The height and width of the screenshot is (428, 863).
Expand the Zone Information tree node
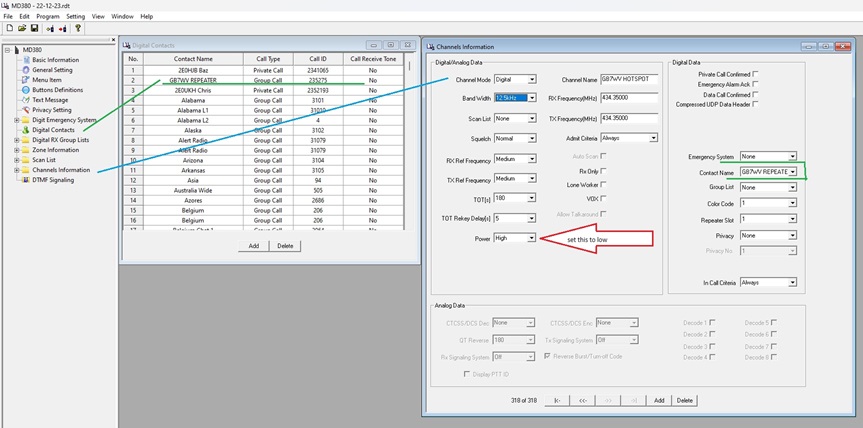click(x=16, y=150)
